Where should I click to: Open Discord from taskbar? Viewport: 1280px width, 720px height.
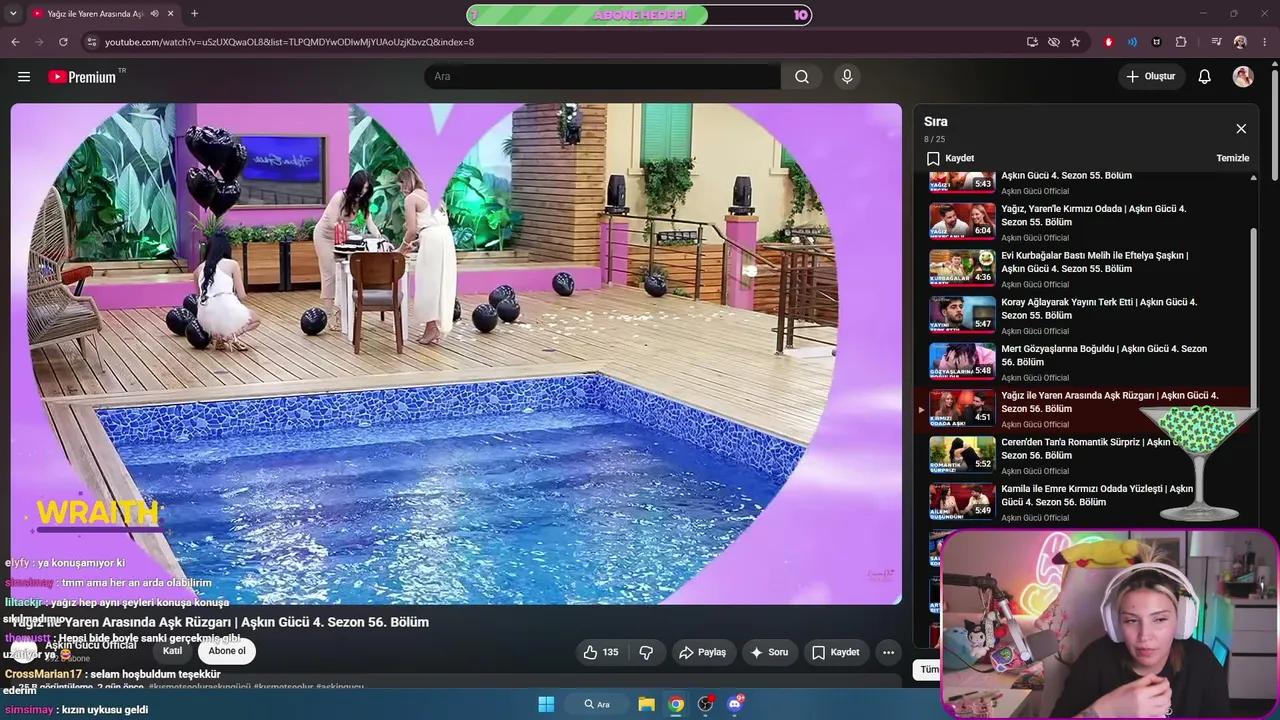735,704
